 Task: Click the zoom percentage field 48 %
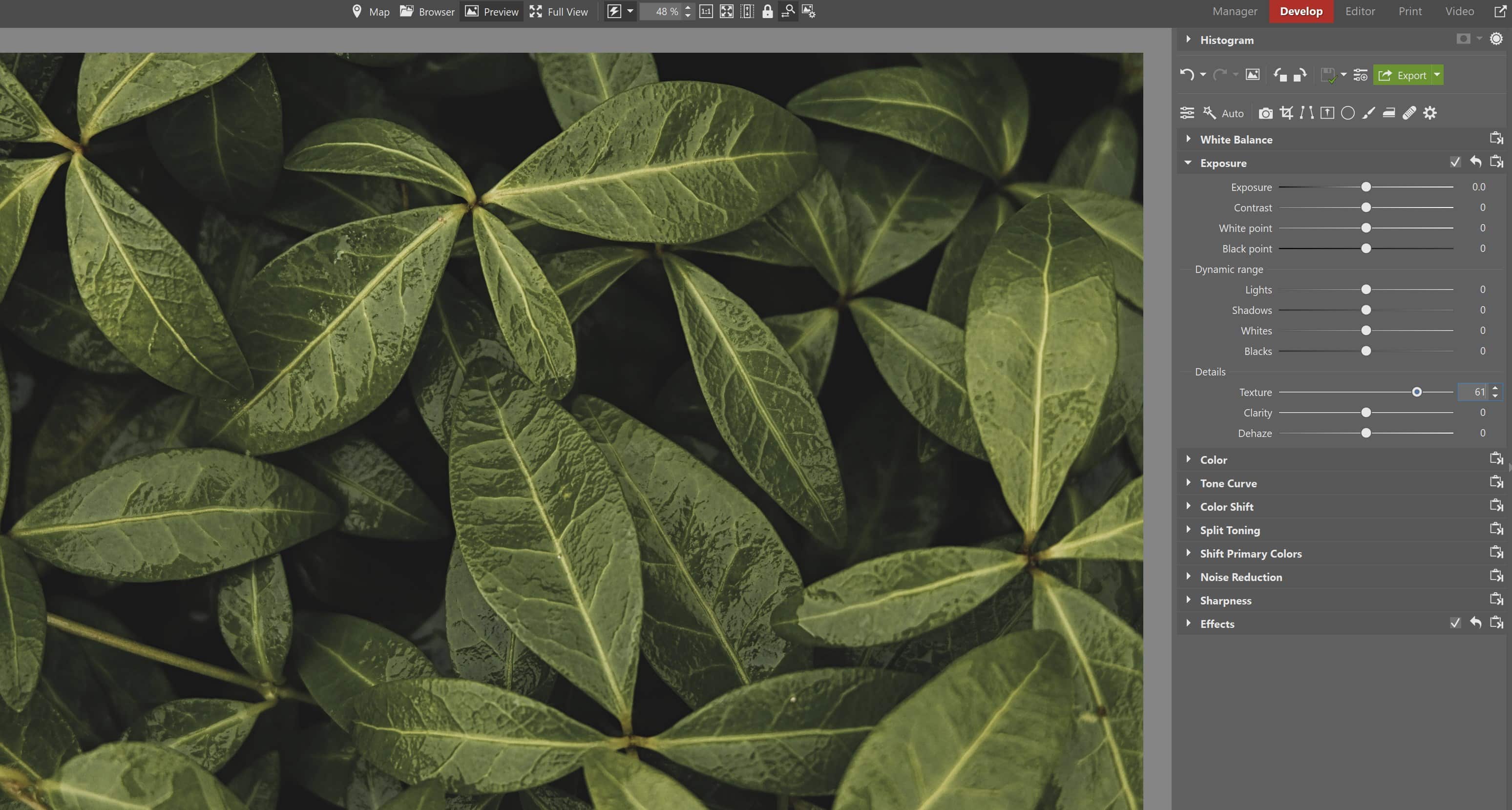(x=661, y=11)
